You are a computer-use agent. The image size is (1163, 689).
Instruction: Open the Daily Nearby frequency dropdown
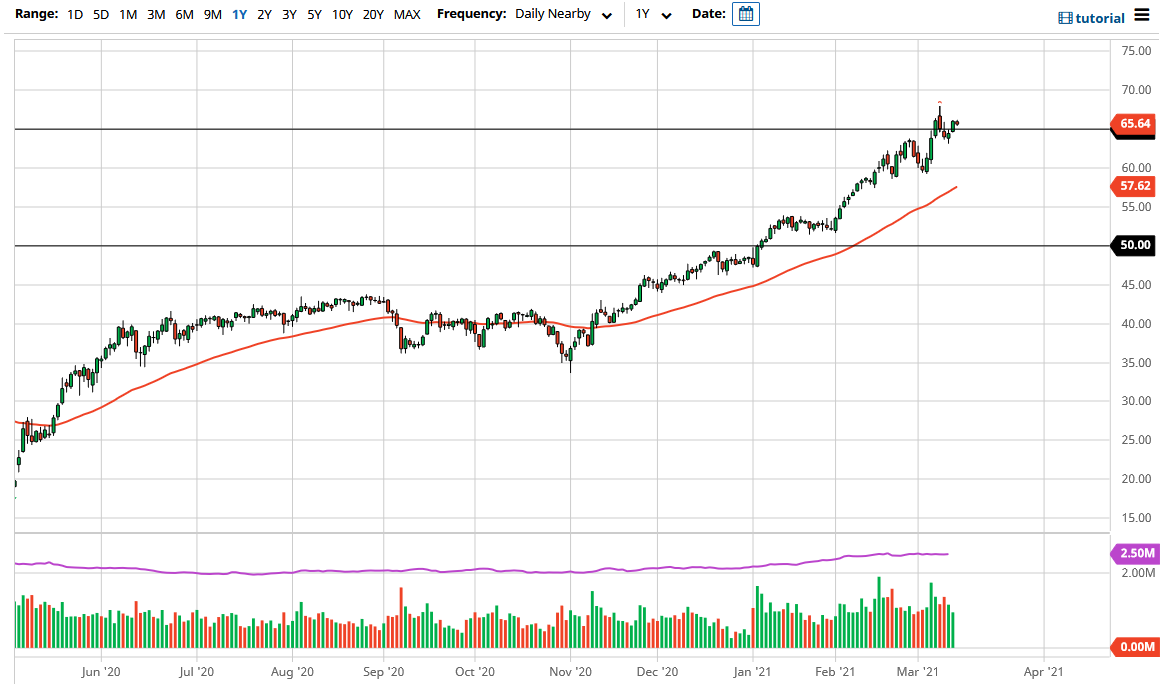pos(555,14)
